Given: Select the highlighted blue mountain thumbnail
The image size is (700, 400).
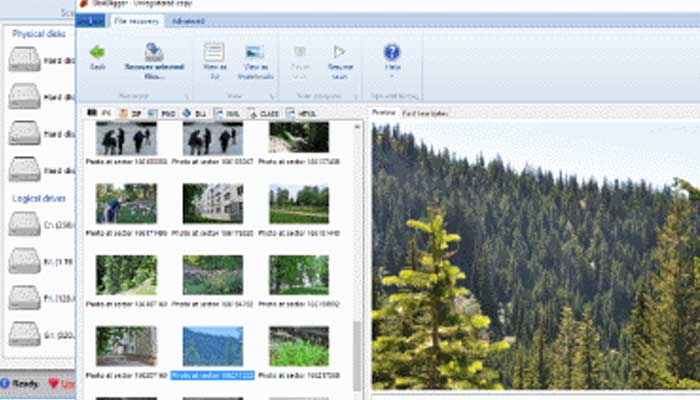Looking at the screenshot, I should 213,346.
